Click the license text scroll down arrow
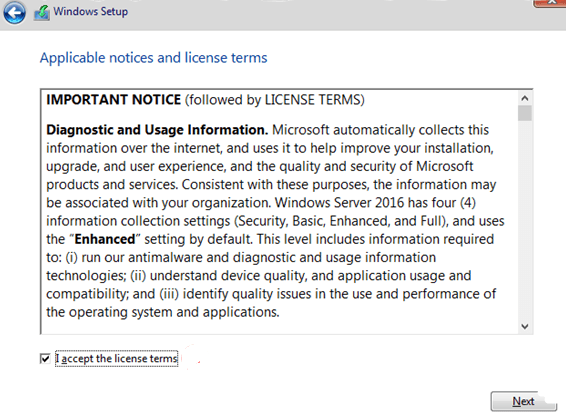Viewport: 566px width, 418px height. [525, 326]
